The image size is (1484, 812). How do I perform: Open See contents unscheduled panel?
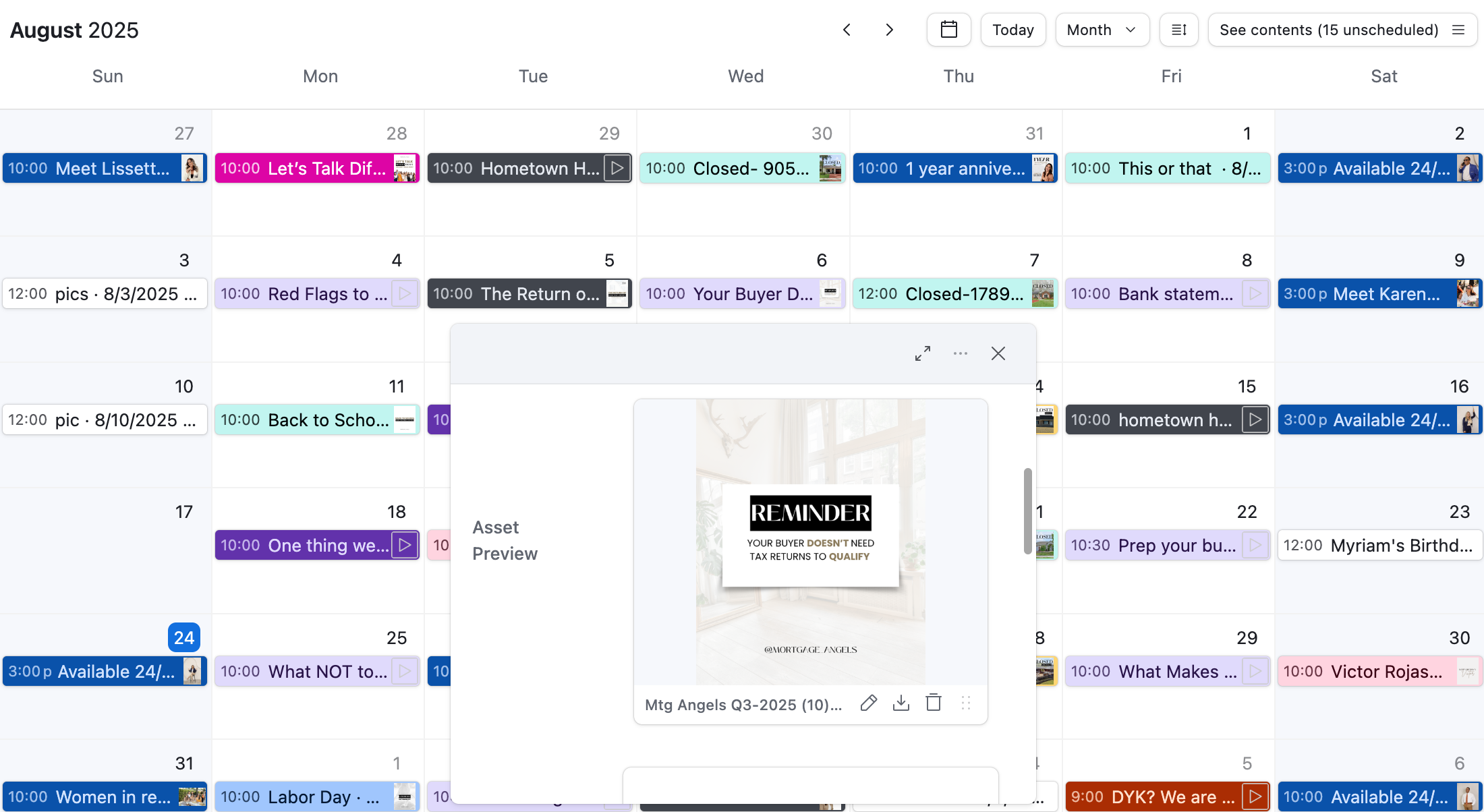[x=1342, y=30]
